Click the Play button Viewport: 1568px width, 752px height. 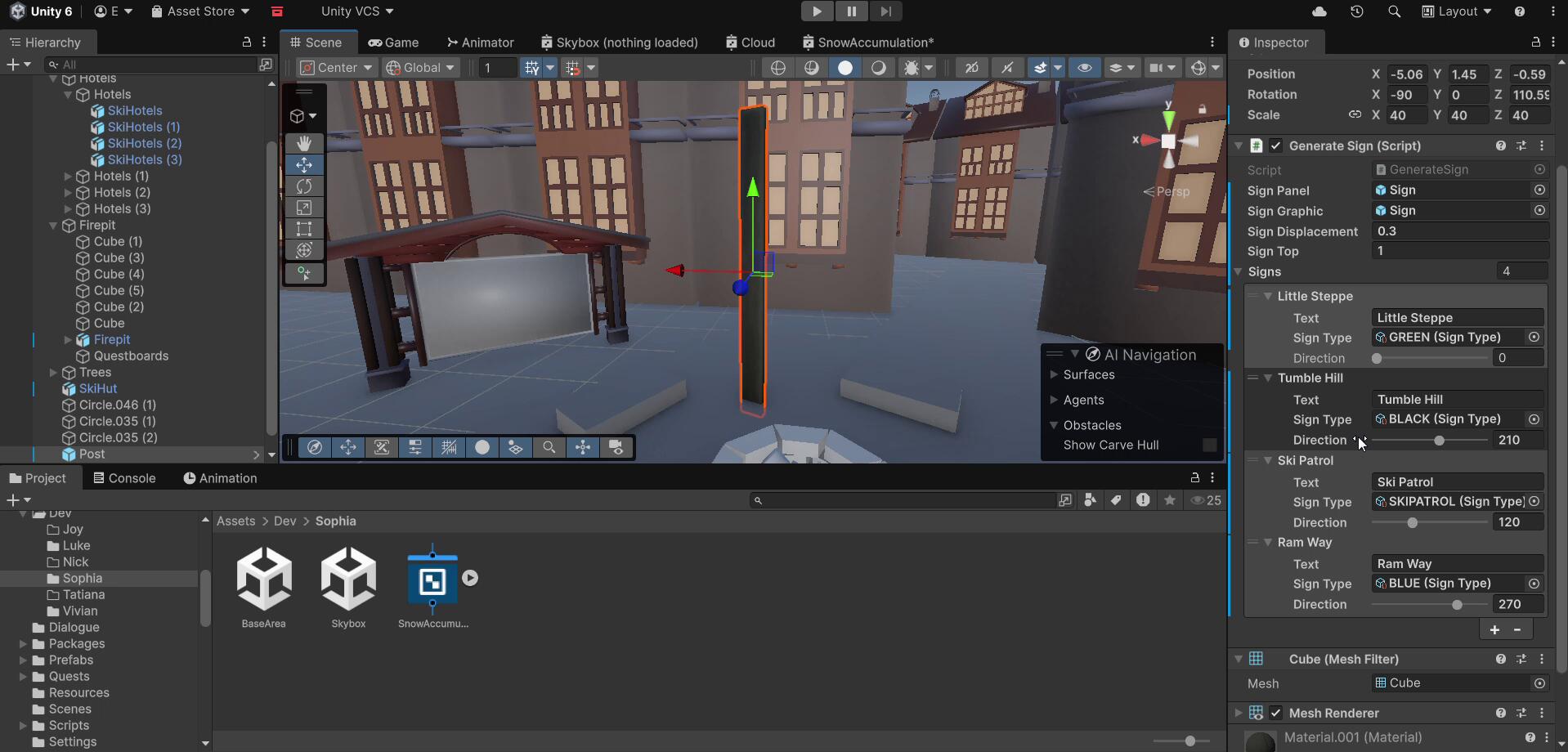(x=817, y=11)
